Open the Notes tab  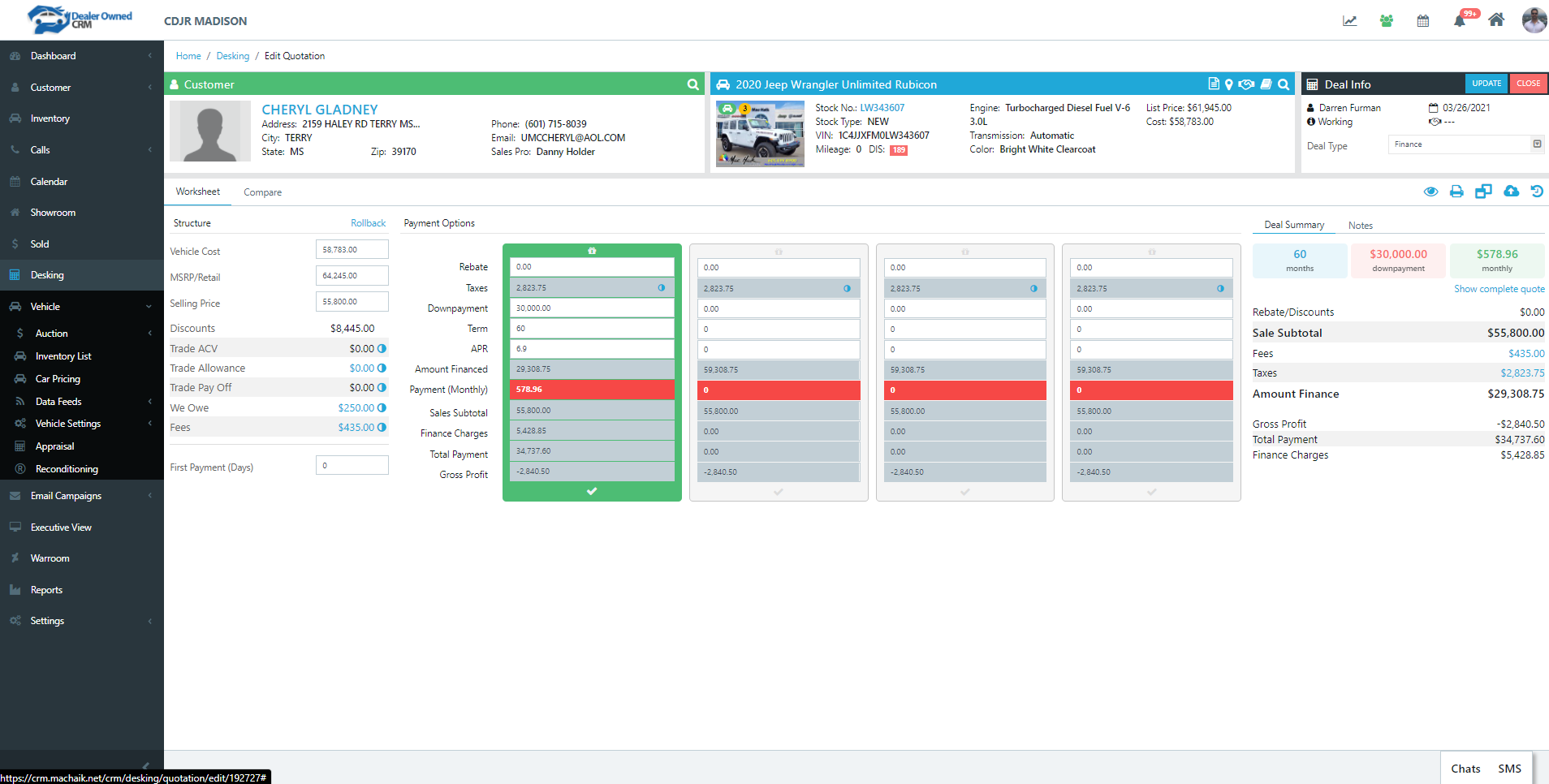pyautogui.click(x=1360, y=226)
